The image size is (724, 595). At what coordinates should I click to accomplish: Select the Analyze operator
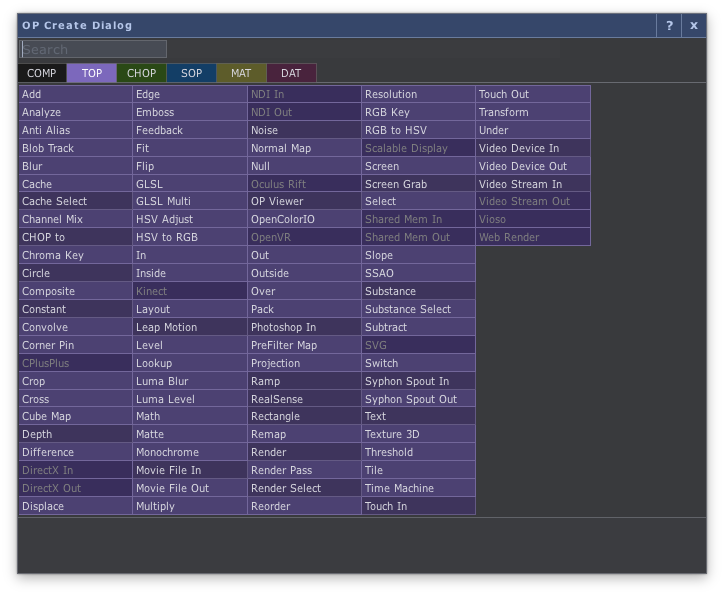pyautogui.click(x=76, y=112)
